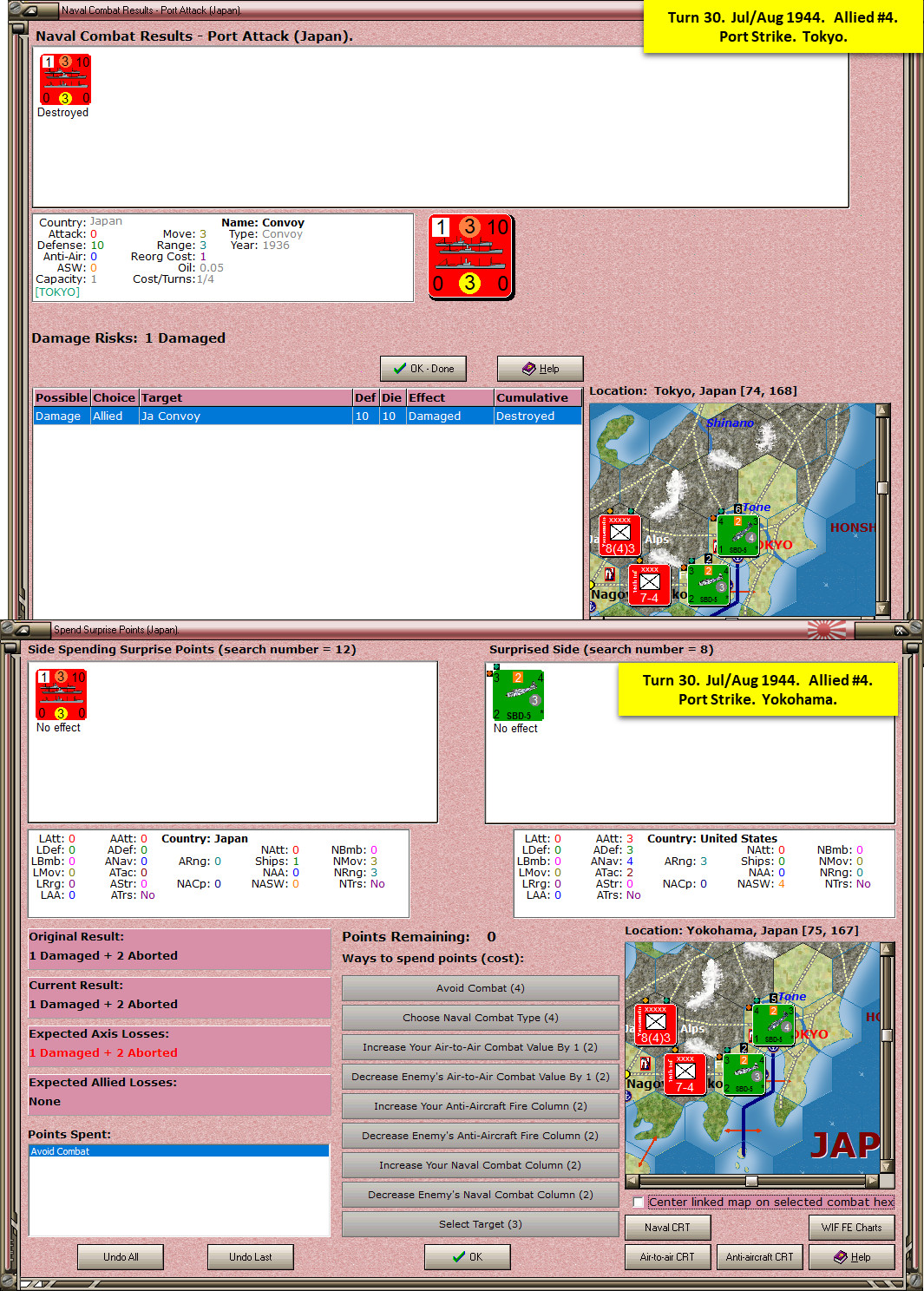Select the destroyed convoy counter in results list
The height and width of the screenshot is (1291, 924).
[65, 80]
